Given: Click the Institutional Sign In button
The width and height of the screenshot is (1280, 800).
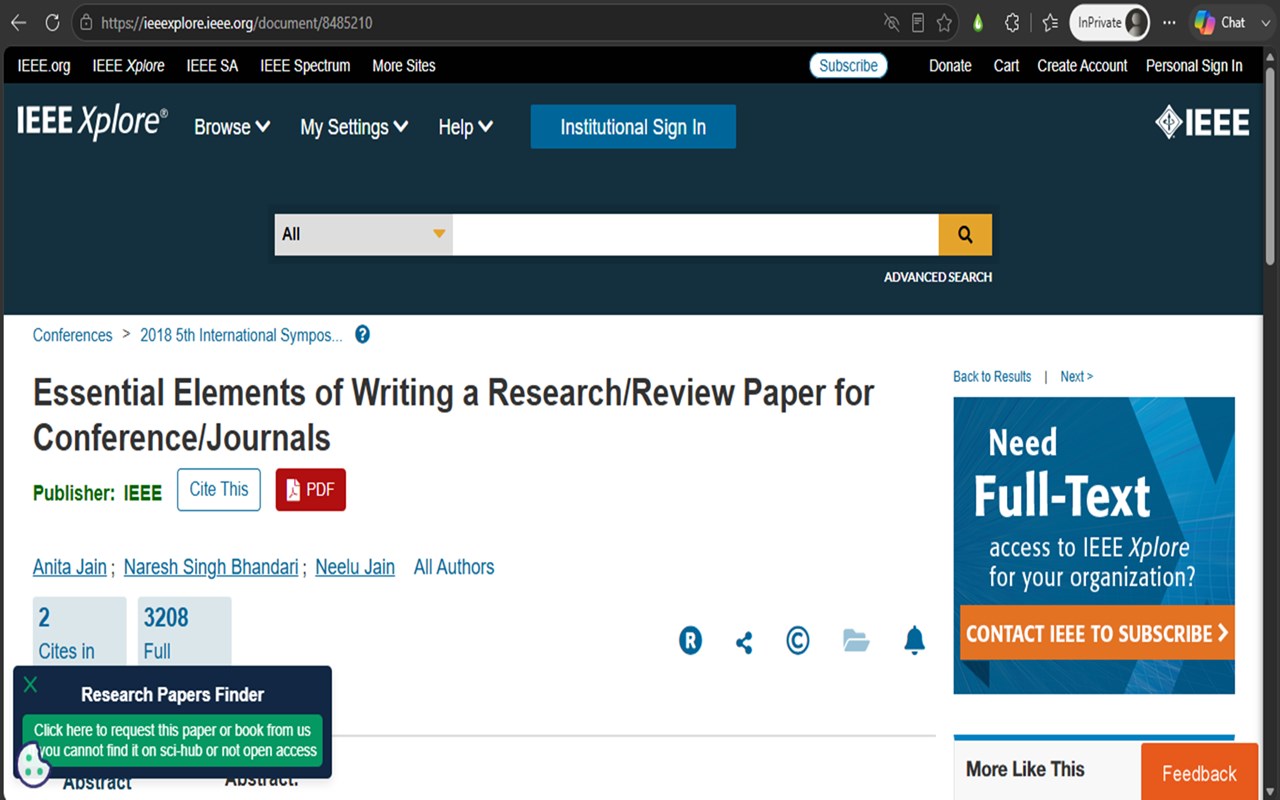Looking at the screenshot, I should 633,127.
